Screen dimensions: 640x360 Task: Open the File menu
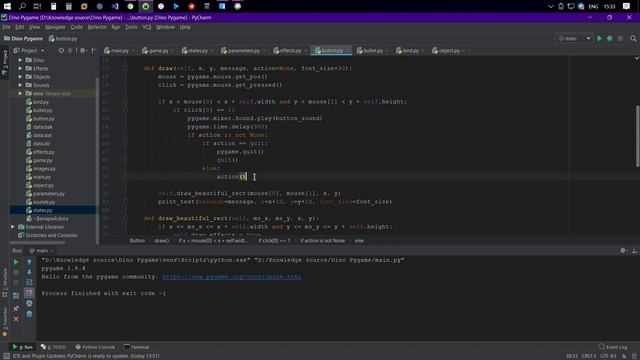(x=6, y=27)
